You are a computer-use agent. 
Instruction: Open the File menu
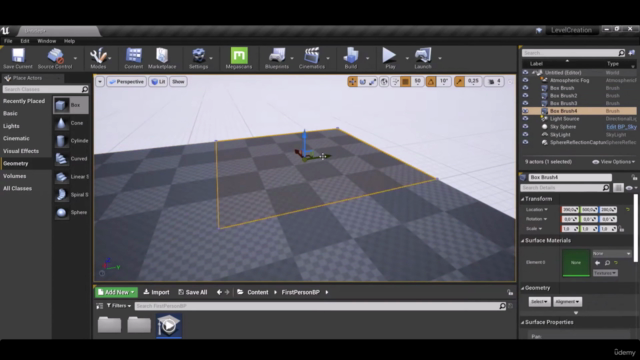(8, 41)
